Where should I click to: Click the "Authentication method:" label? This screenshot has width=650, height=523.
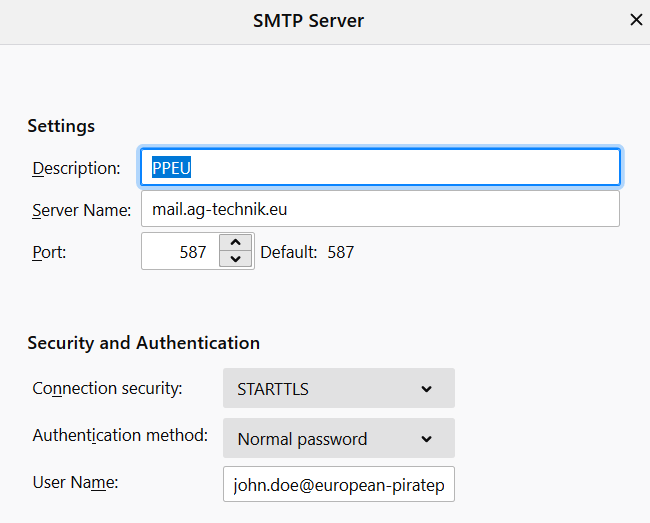(x=120, y=436)
